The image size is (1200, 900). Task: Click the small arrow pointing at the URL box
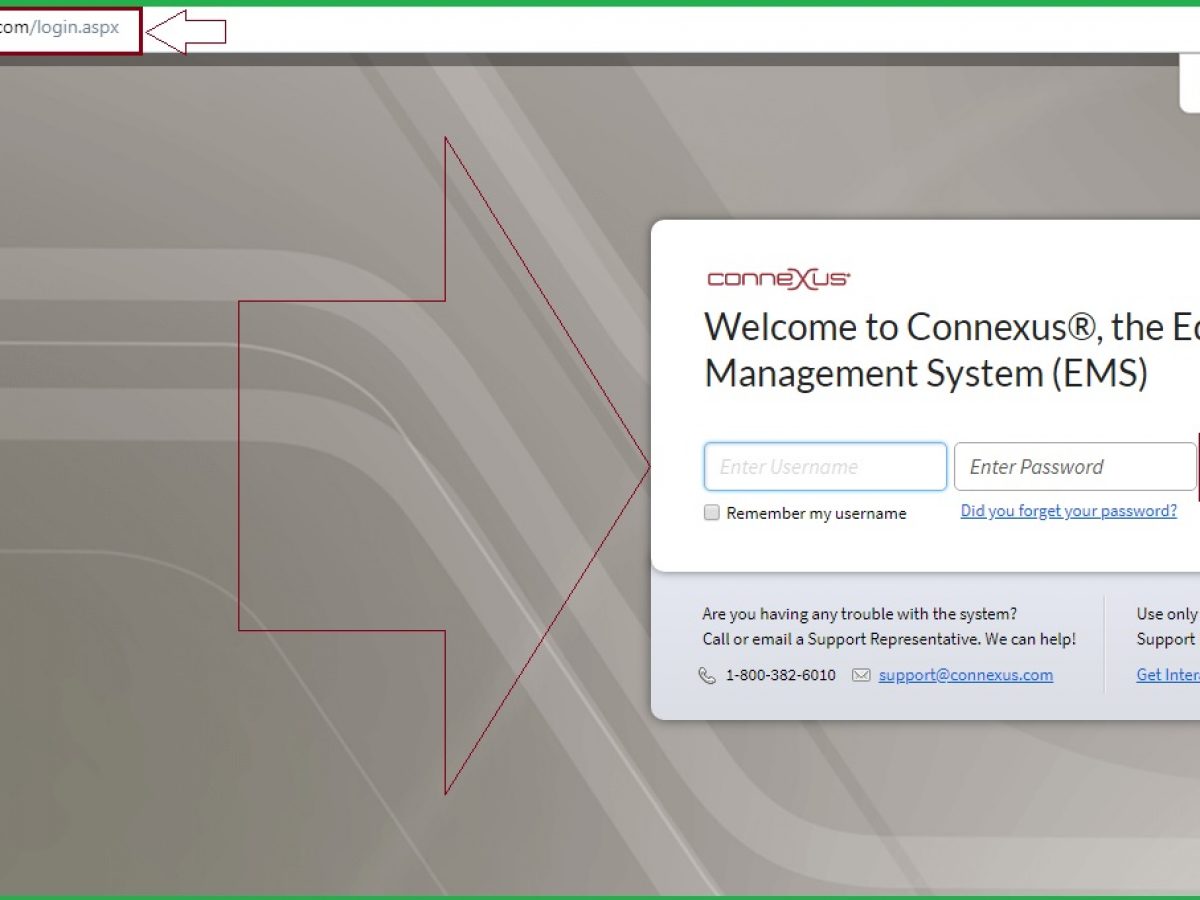[x=185, y=30]
